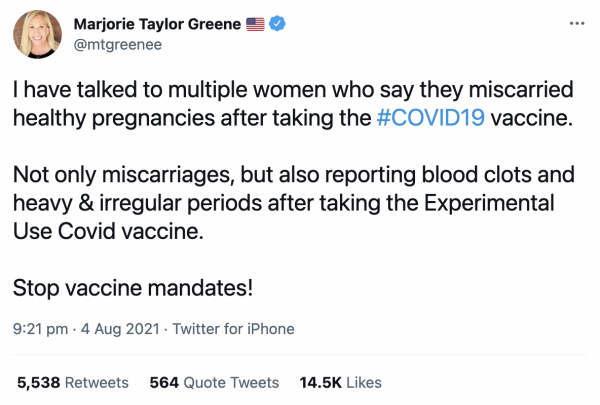The width and height of the screenshot is (600, 405).
Task: Click the 9:21 pm timestamp
Action: [38, 328]
